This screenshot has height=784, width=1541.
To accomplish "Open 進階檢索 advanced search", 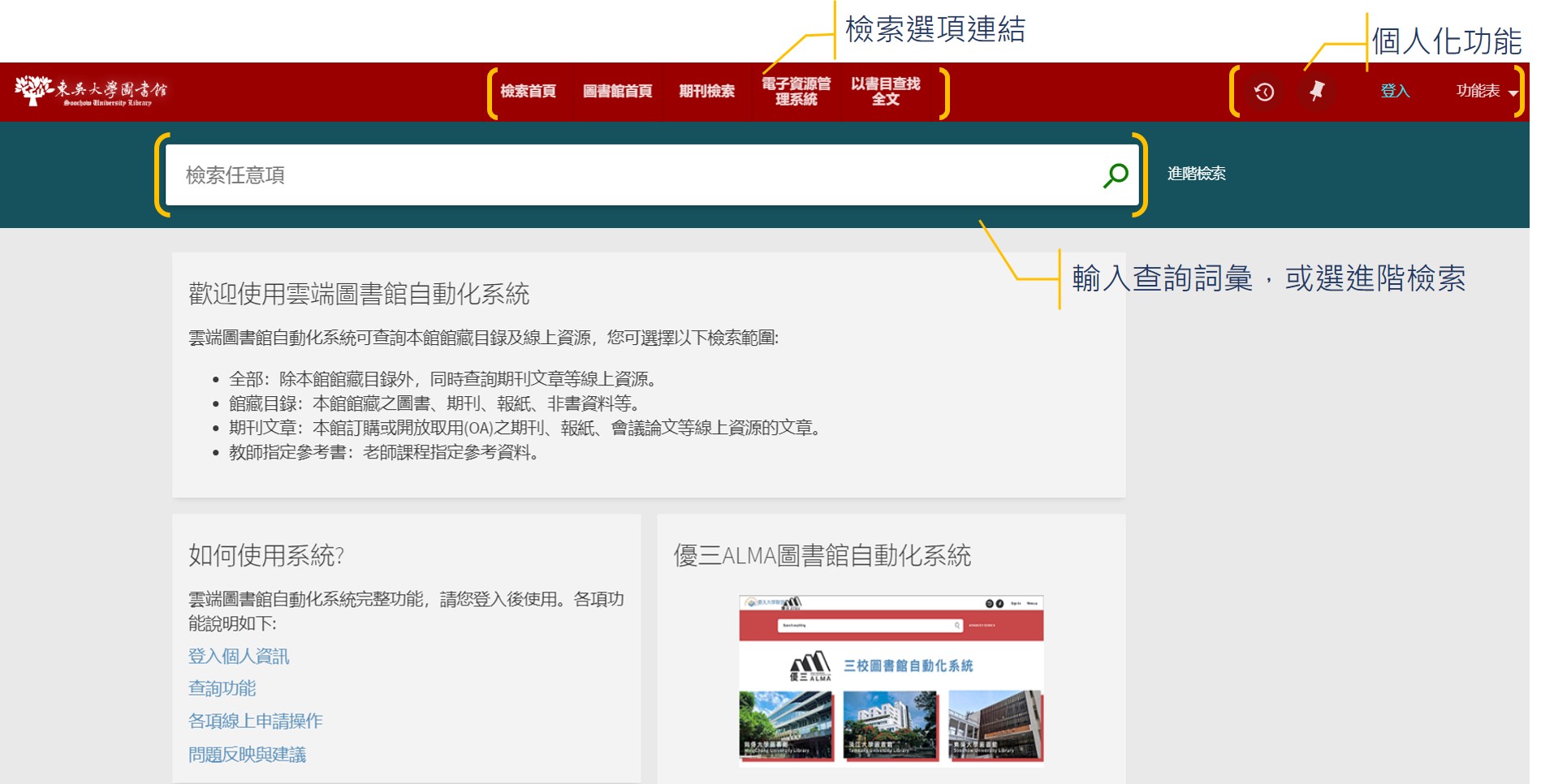I will tap(1196, 174).
